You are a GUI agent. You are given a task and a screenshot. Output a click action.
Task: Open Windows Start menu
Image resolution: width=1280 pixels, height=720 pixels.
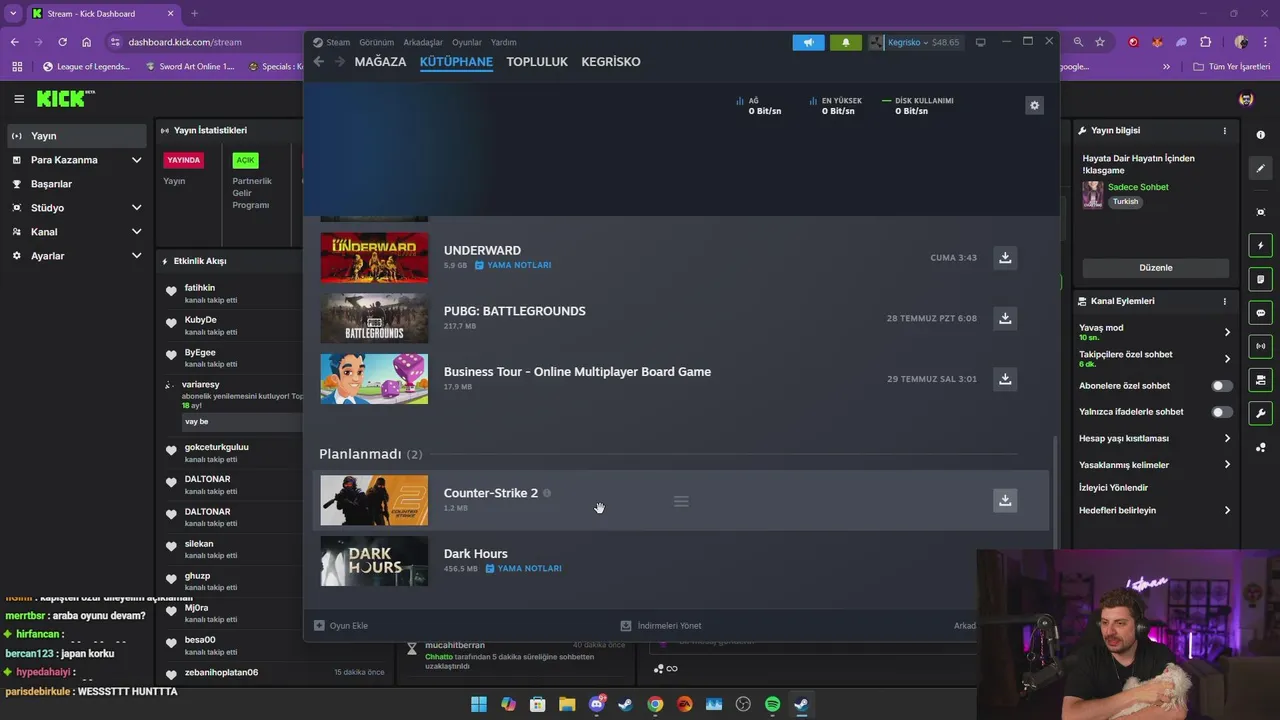[x=478, y=704]
